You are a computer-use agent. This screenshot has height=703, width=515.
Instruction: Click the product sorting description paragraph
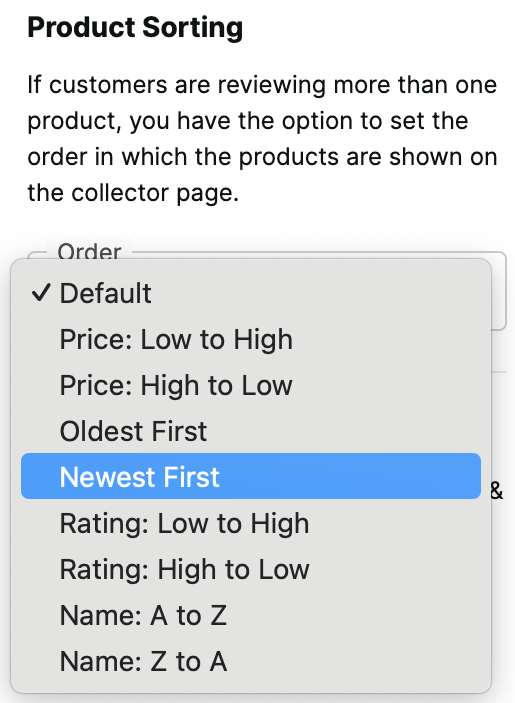click(x=262, y=139)
